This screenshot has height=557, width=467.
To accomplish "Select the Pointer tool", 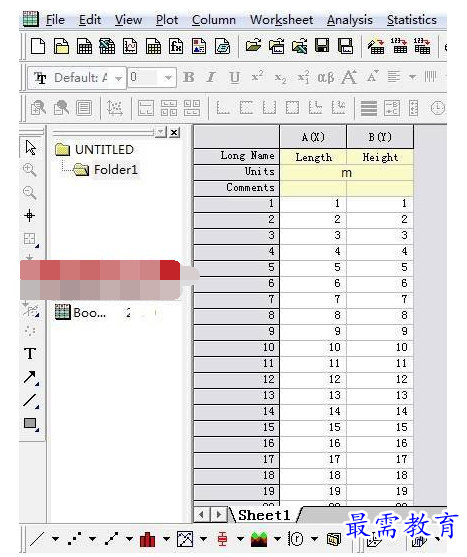I will point(31,147).
